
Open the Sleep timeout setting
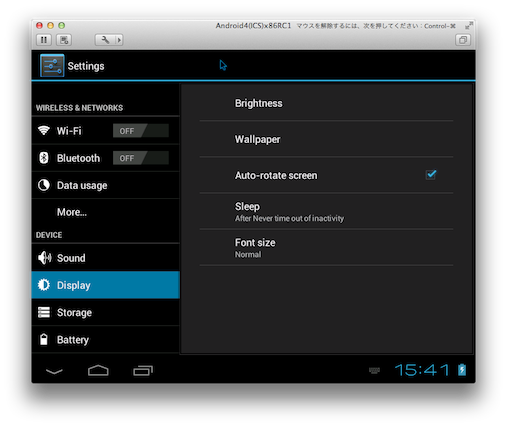326,211
